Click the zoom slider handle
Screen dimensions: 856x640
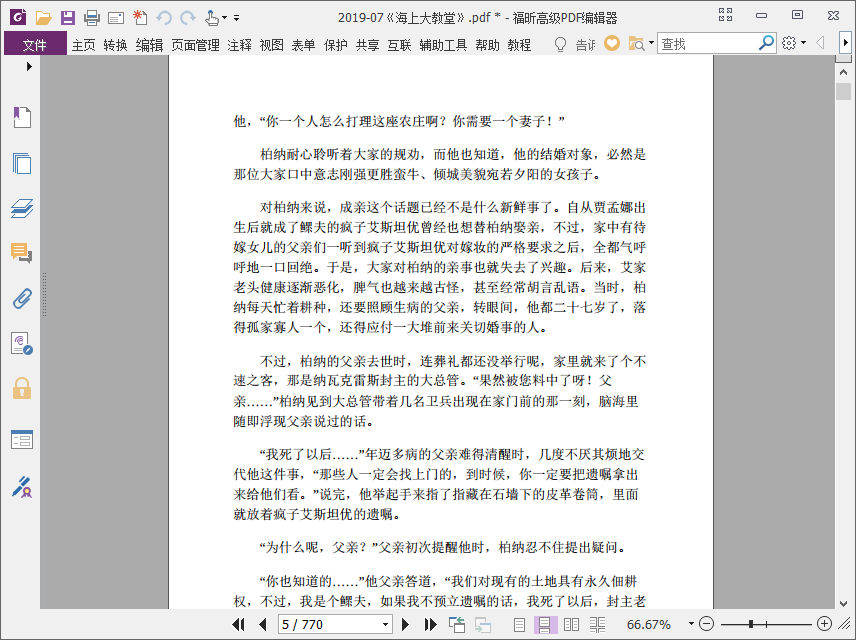tap(751, 624)
